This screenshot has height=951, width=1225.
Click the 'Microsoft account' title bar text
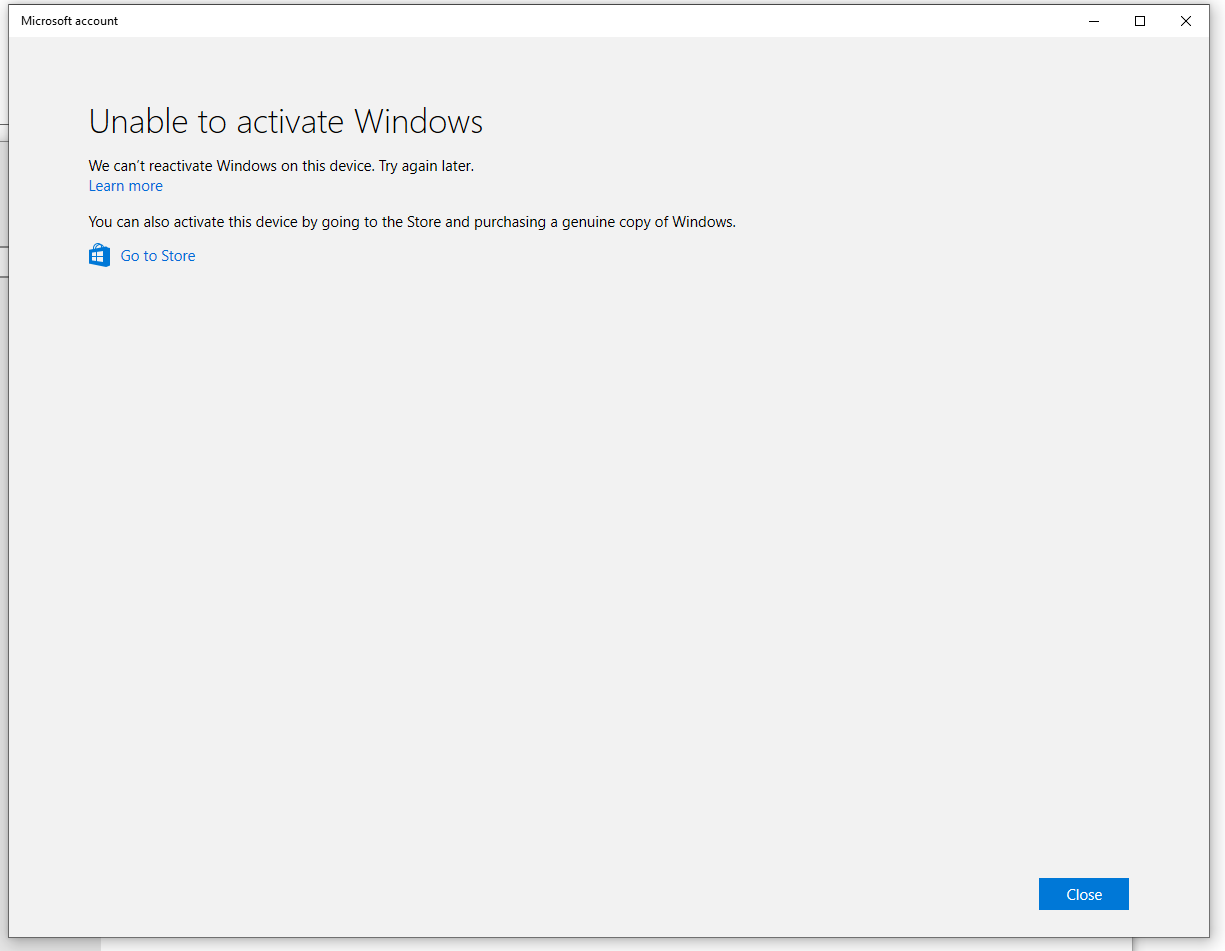[69, 21]
